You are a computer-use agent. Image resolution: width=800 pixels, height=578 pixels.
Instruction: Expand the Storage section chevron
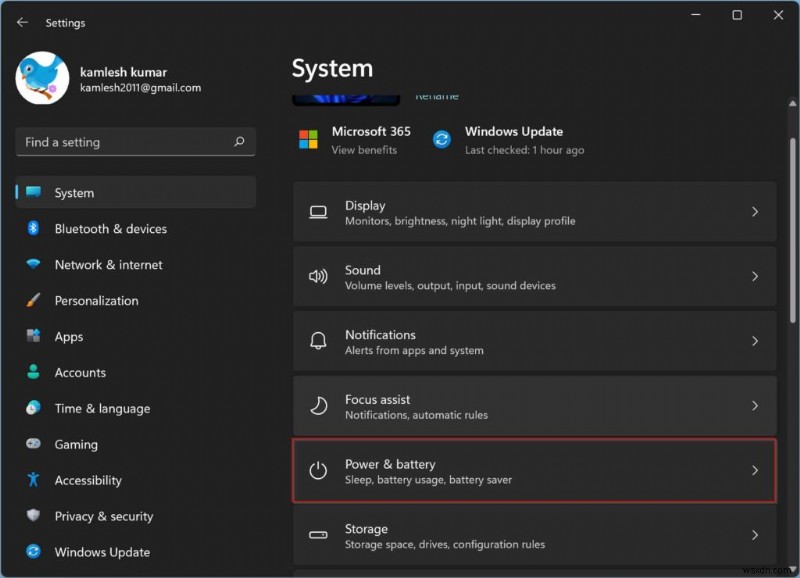point(757,535)
